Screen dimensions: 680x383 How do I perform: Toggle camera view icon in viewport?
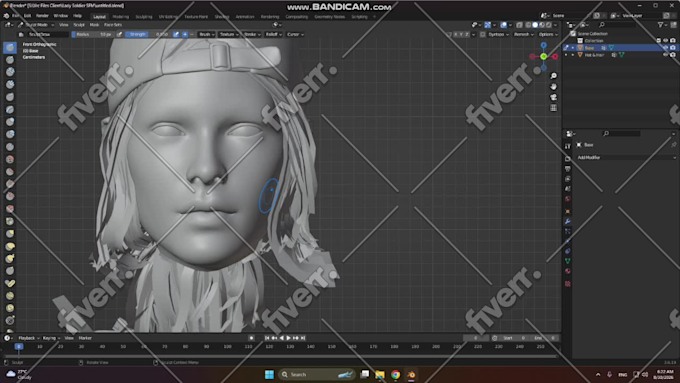[x=553, y=97]
